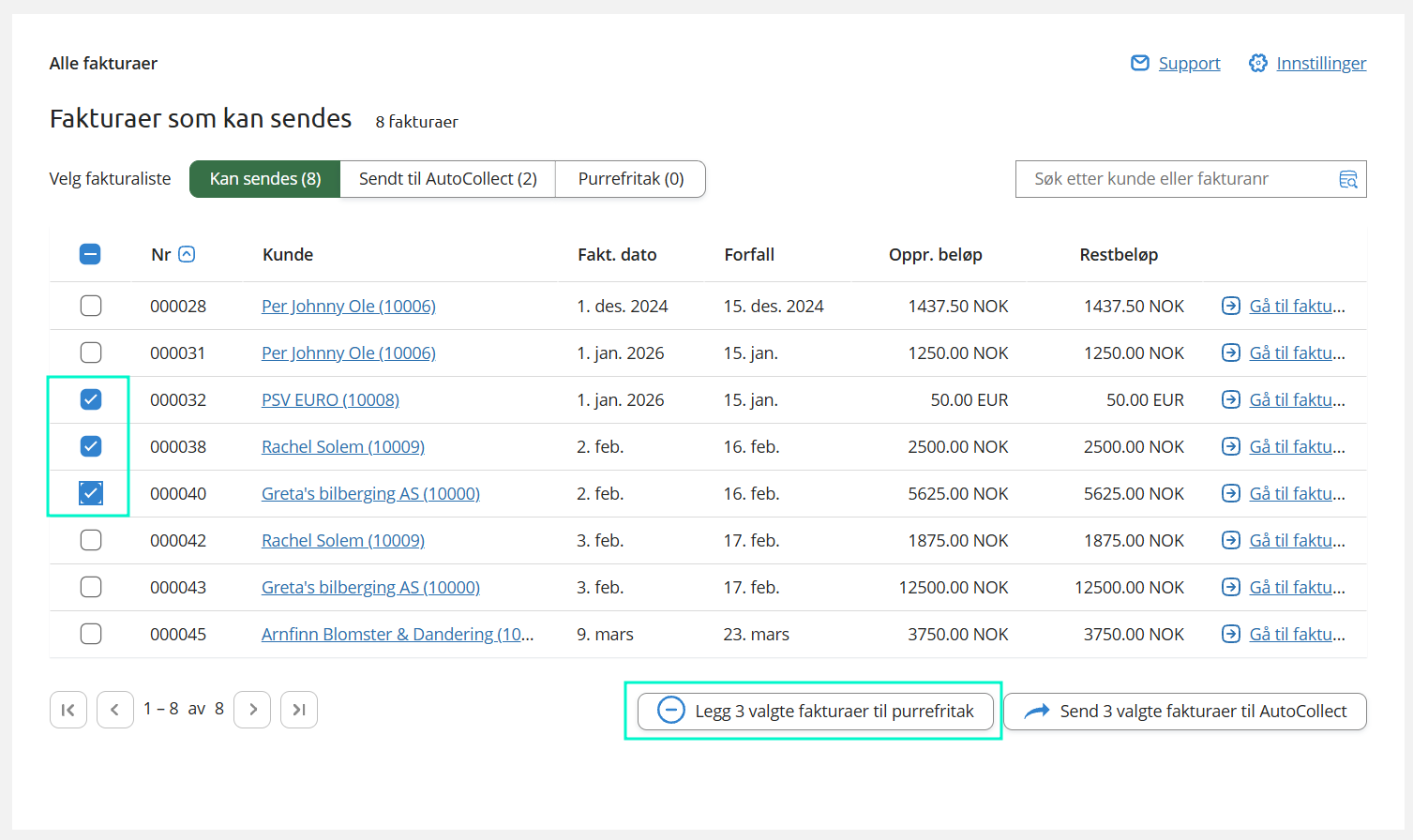The width and height of the screenshot is (1413, 840).
Task: Open Greta's bilberging AS for invoice 000043
Action: 370,587
